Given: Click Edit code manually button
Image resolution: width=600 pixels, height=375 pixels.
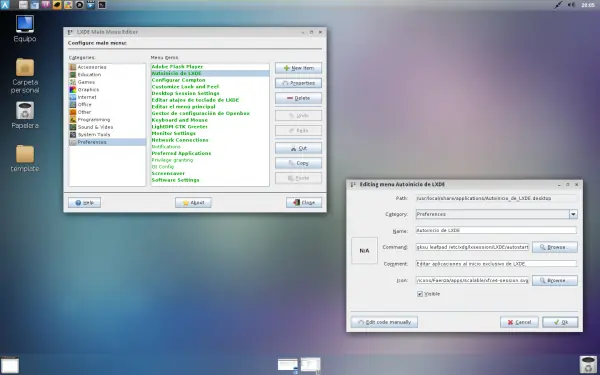Looking at the screenshot, I should tap(384, 322).
